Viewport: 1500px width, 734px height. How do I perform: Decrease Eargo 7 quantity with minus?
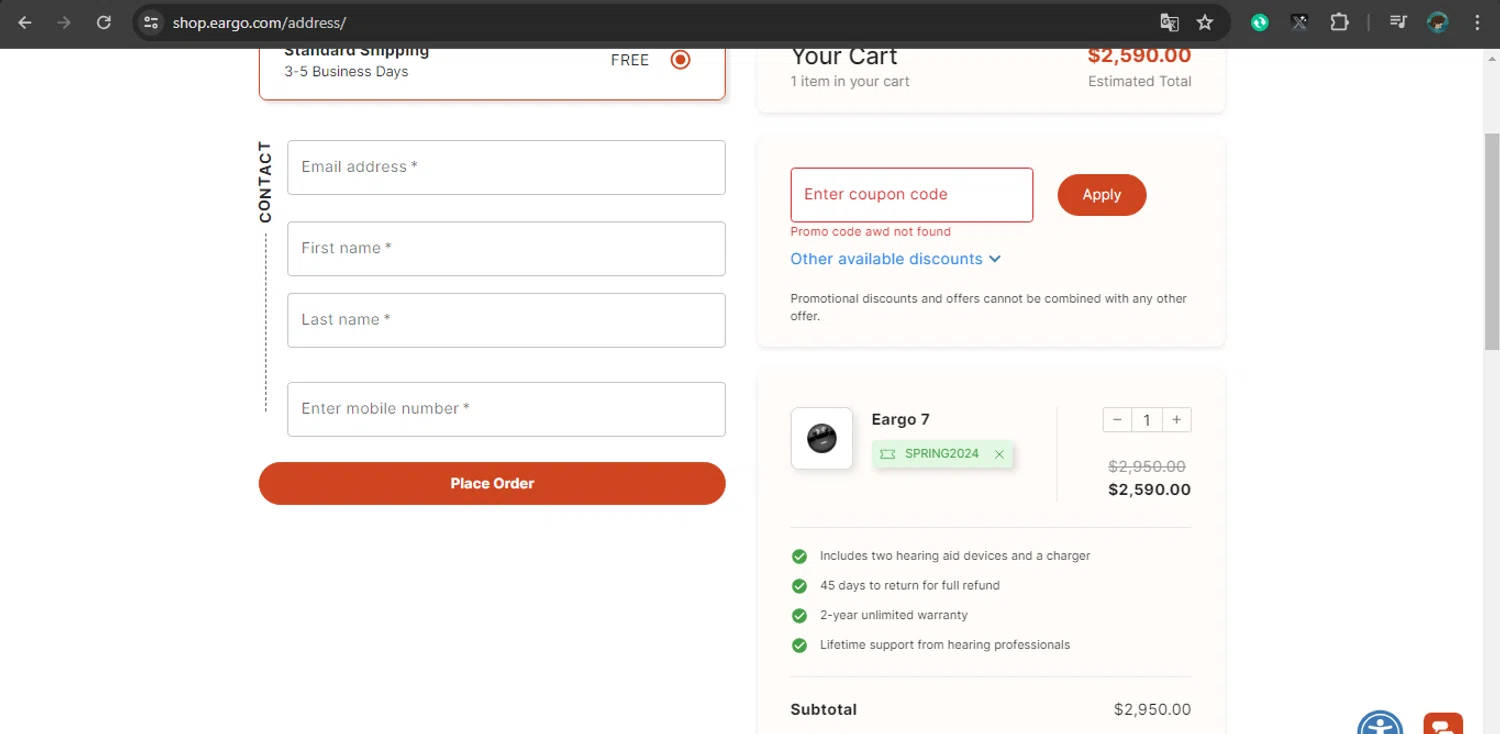(1117, 420)
